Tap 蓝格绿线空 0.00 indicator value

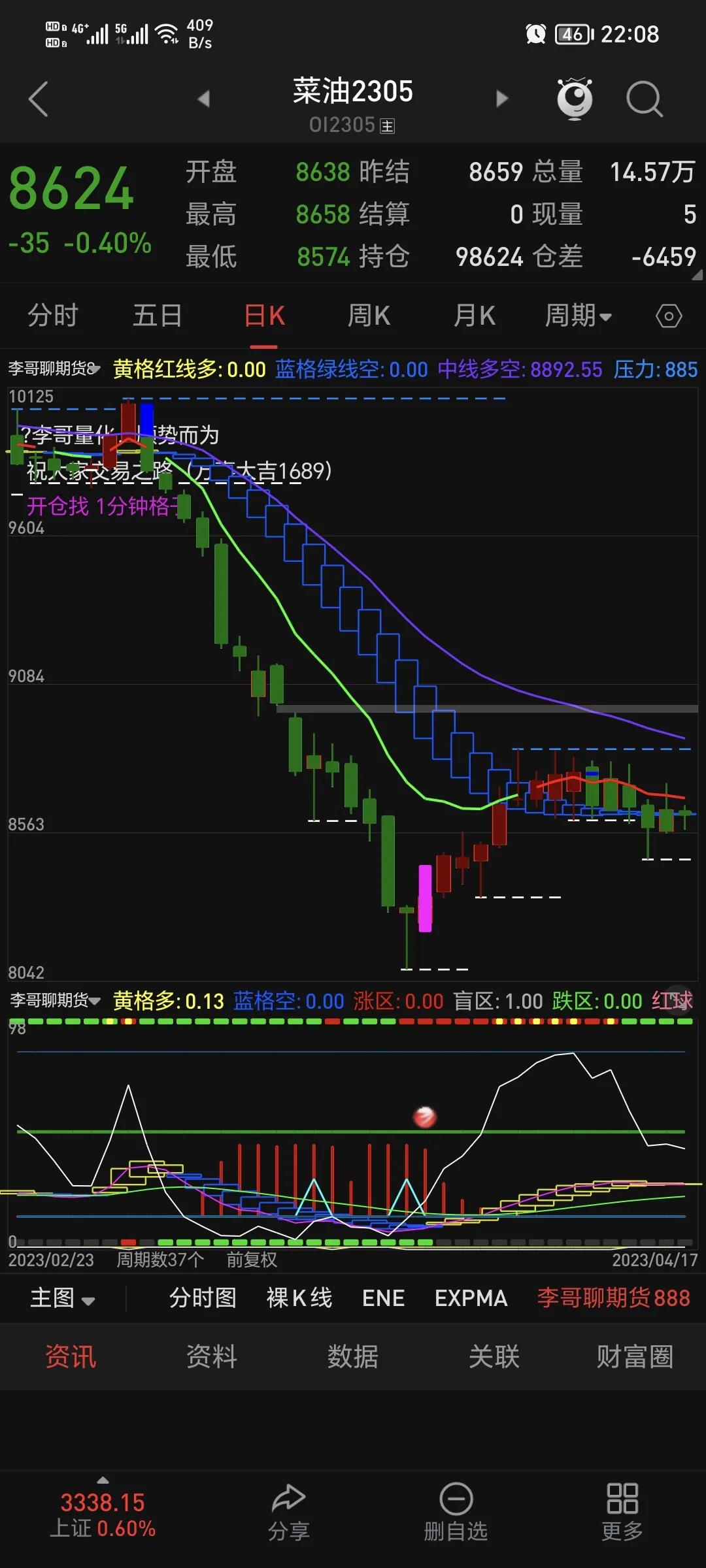[352, 370]
